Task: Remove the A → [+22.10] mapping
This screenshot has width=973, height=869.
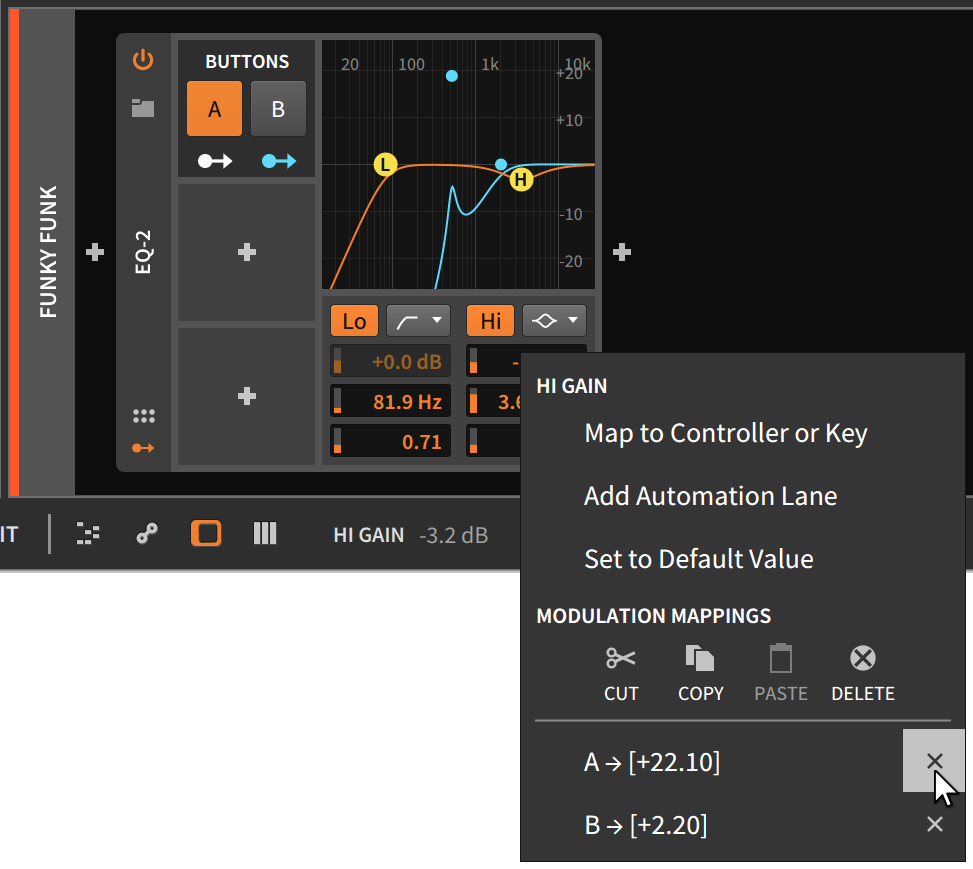Action: pyautogui.click(x=934, y=761)
